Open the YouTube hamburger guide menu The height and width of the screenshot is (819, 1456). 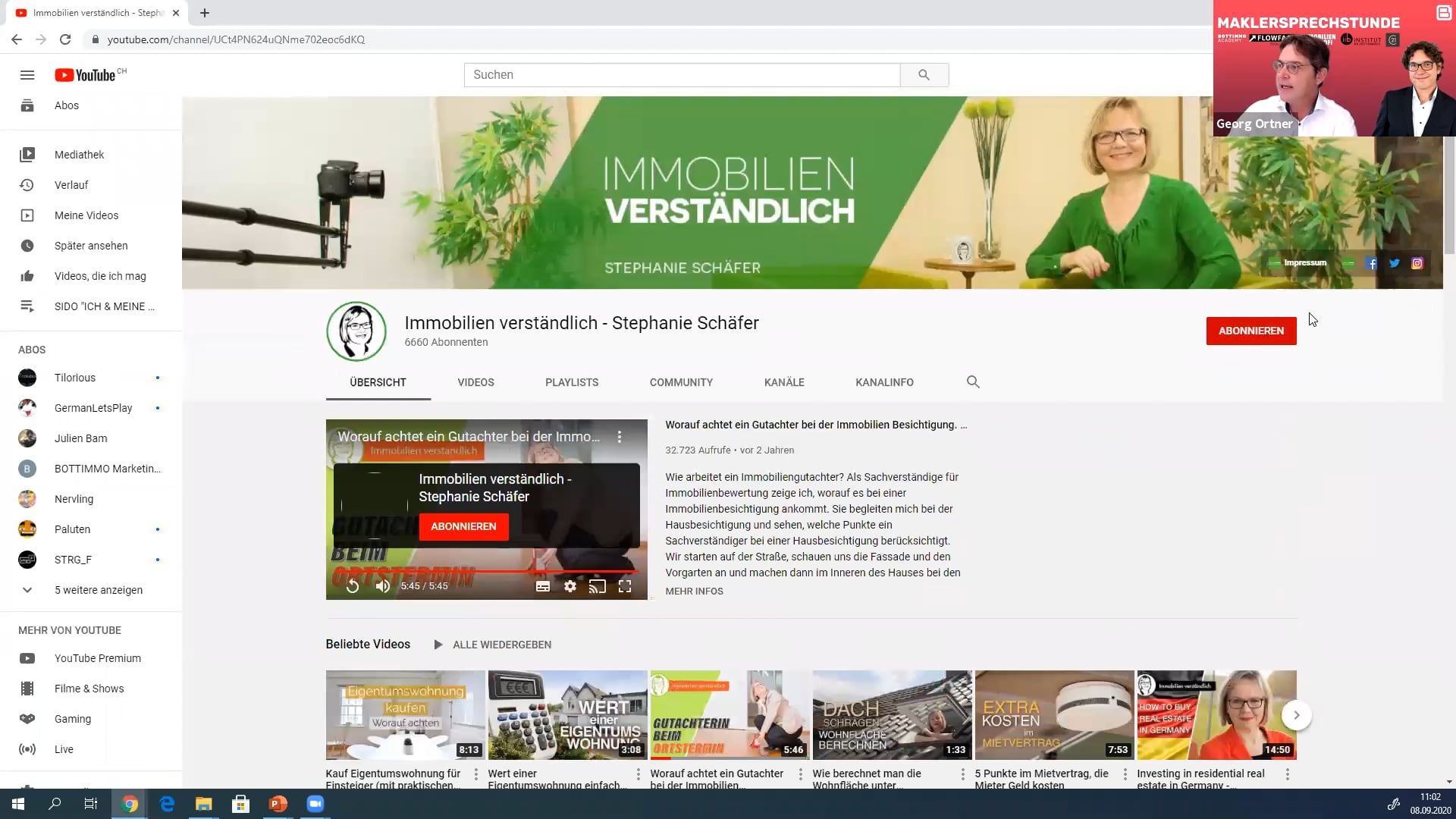(x=27, y=75)
